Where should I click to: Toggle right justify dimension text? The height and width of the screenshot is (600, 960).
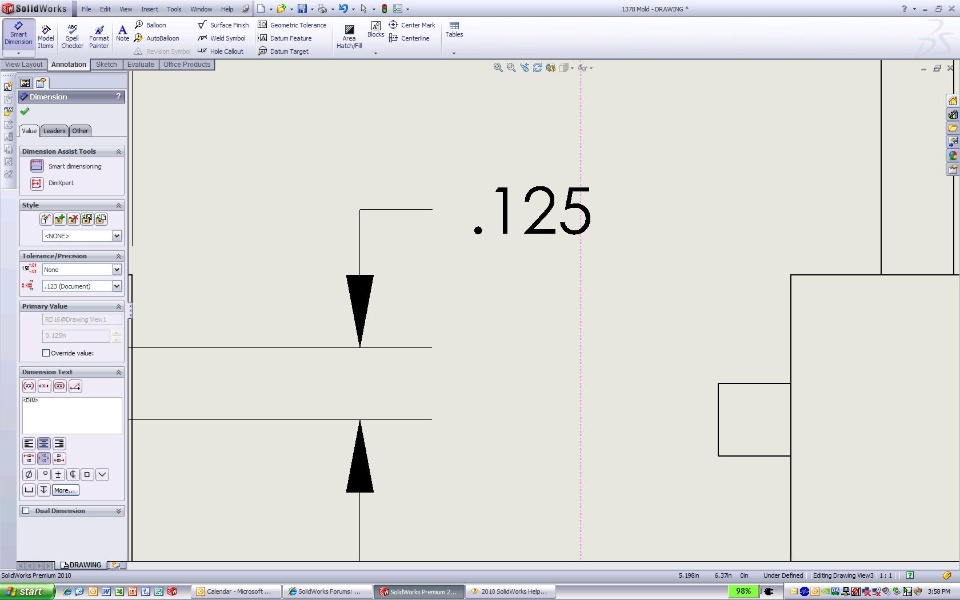[x=59, y=443]
